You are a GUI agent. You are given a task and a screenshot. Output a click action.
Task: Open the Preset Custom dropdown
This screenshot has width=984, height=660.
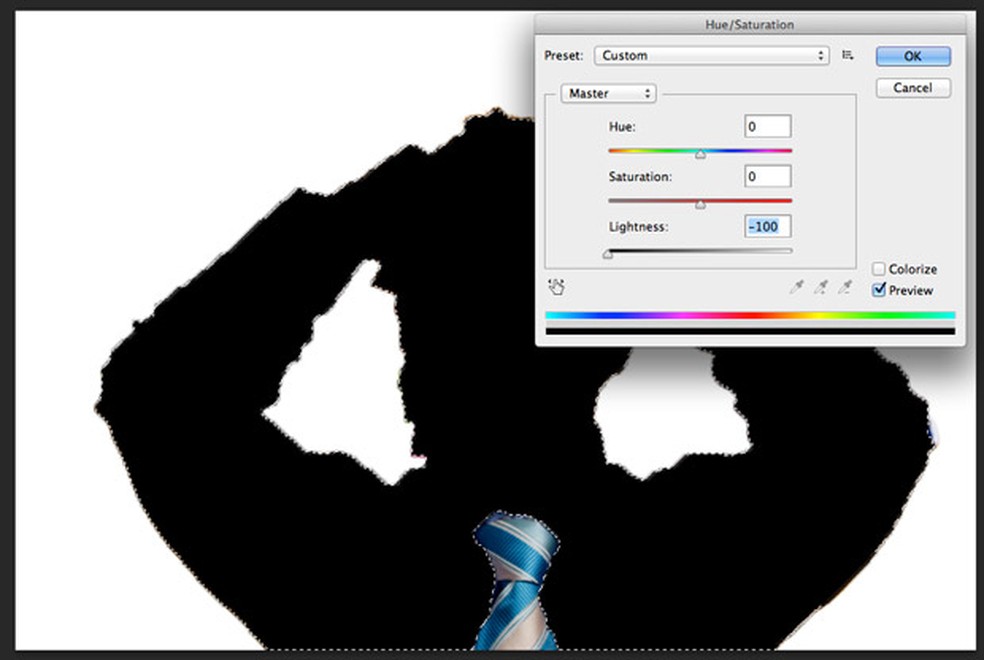tap(712, 56)
